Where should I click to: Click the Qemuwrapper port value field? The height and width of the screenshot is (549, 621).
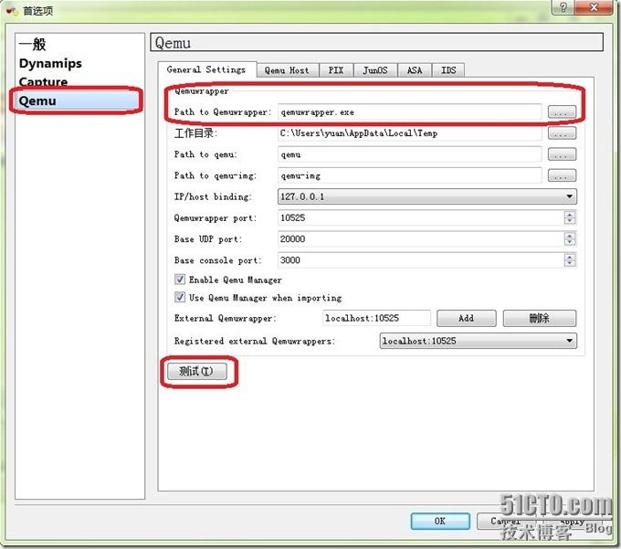tap(420, 218)
